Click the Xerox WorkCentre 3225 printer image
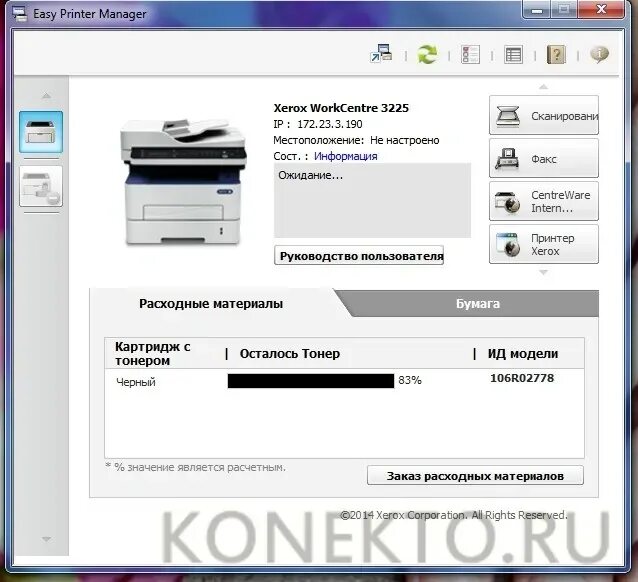This screenshot has width=638, height=582. click(183, 182)
